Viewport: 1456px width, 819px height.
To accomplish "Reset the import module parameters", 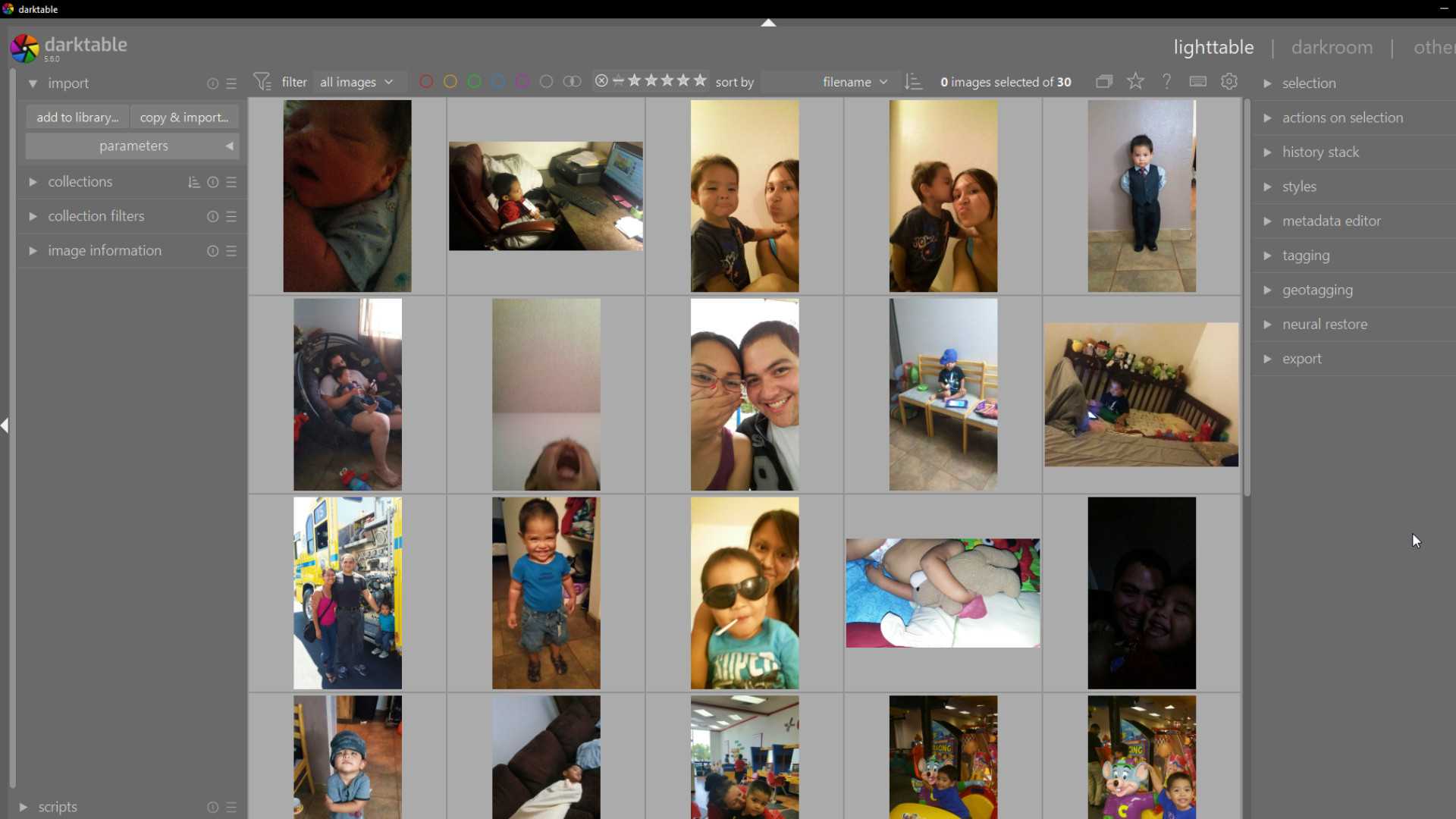I will [x=212, y=83].
